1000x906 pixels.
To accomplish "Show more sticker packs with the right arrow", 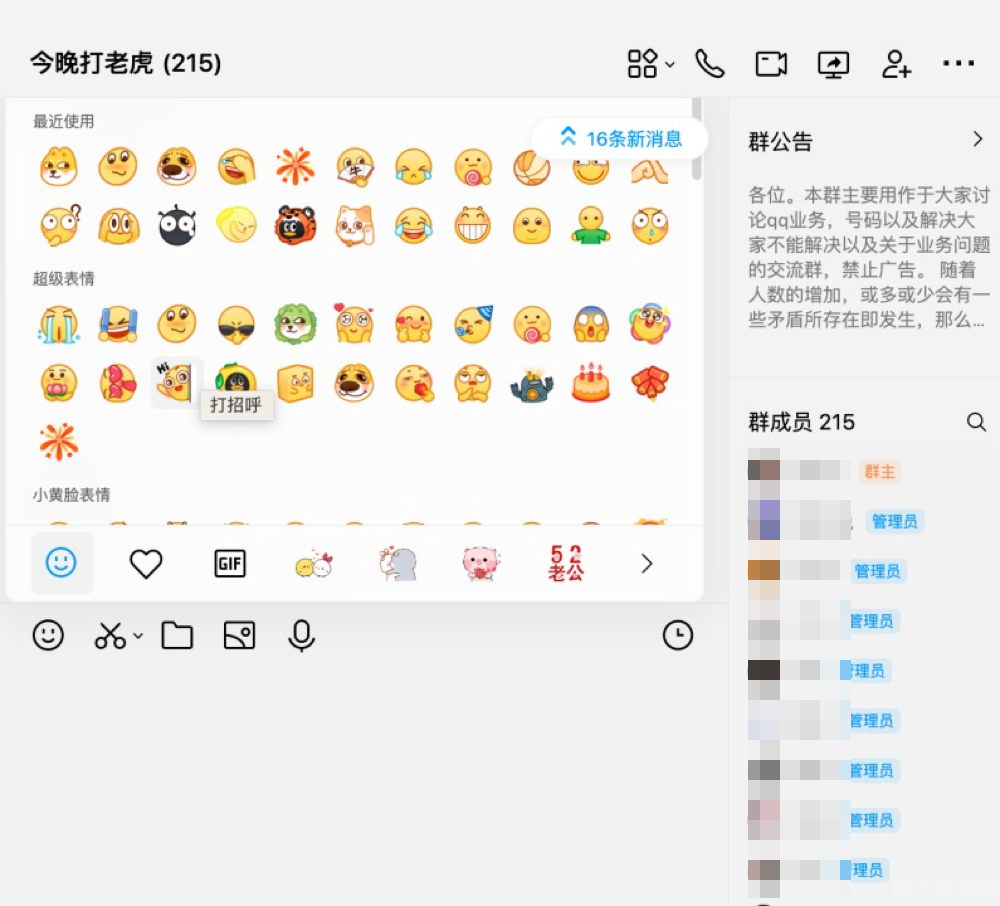I will coord(646,564).
